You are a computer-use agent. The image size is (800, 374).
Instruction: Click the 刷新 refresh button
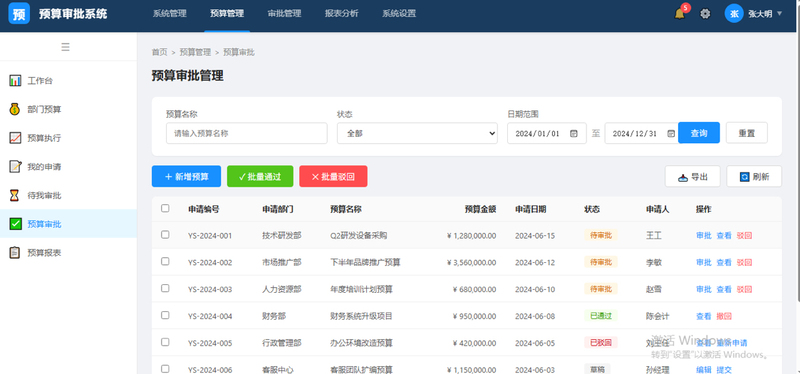coord(754,177)
